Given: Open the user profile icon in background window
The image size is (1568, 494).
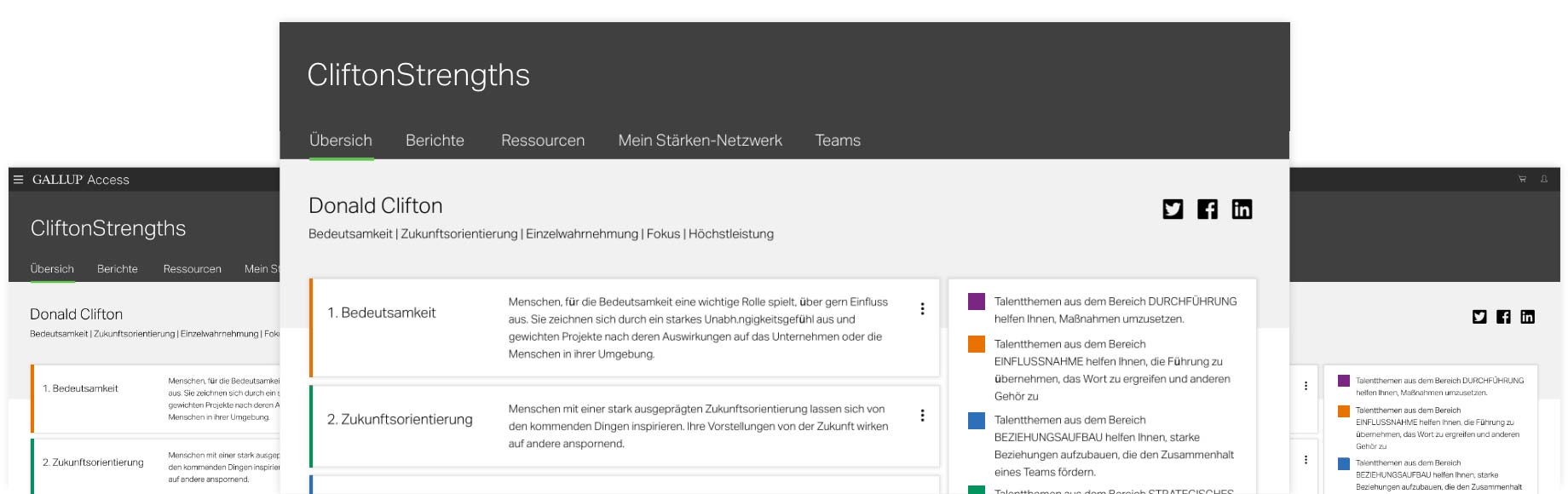Looking at the screenshot, I should point(1543,179).
